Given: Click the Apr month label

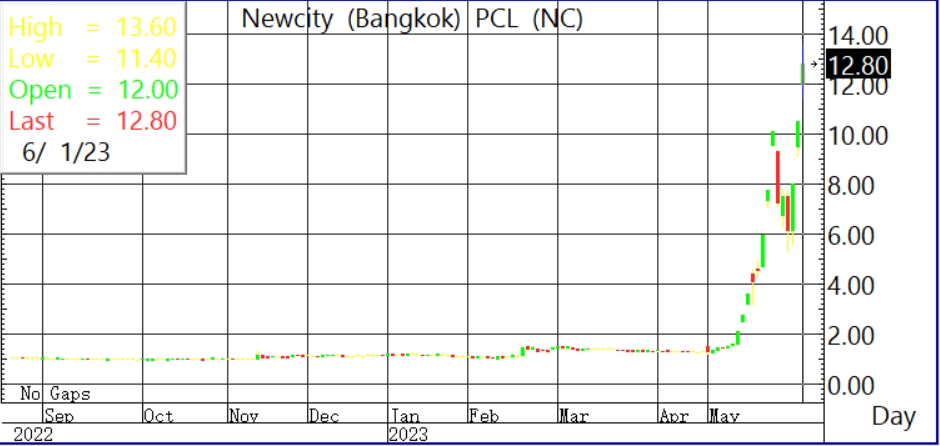Looking at the screenshot, I should tap(674, 415).
